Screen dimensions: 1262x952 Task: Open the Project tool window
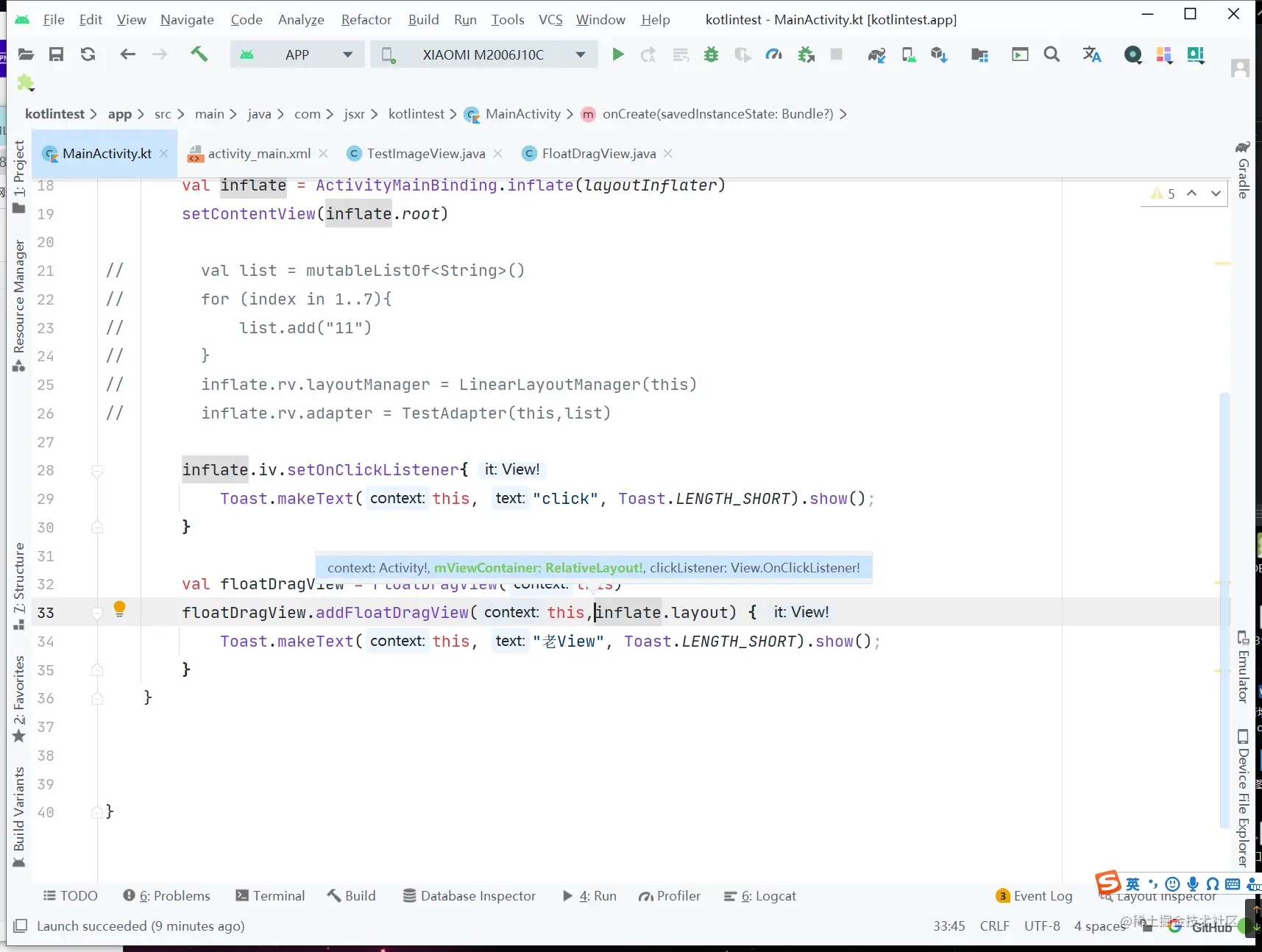point(19,177)
